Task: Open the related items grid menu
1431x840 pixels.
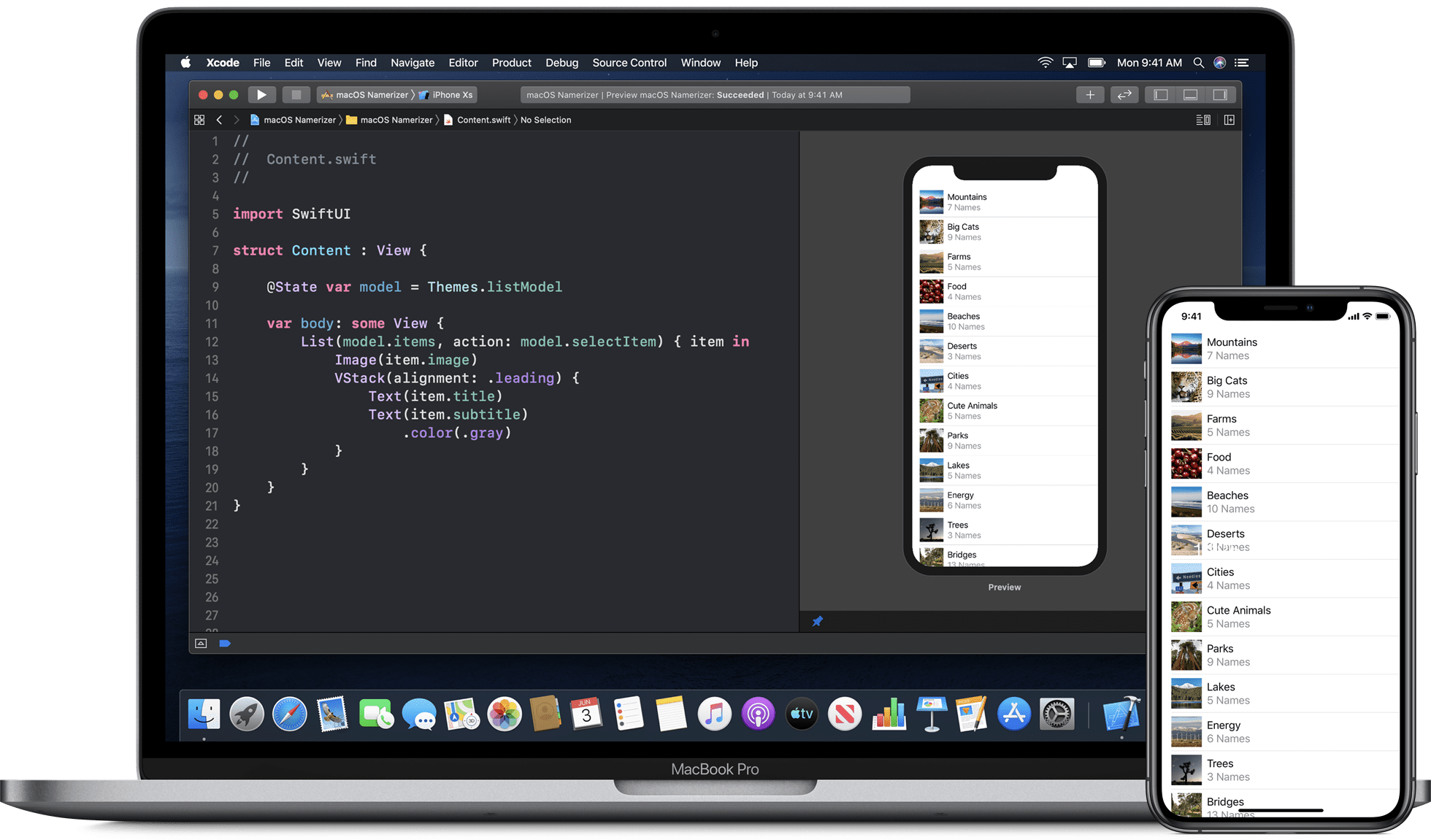Action: [x=199, y=120]
